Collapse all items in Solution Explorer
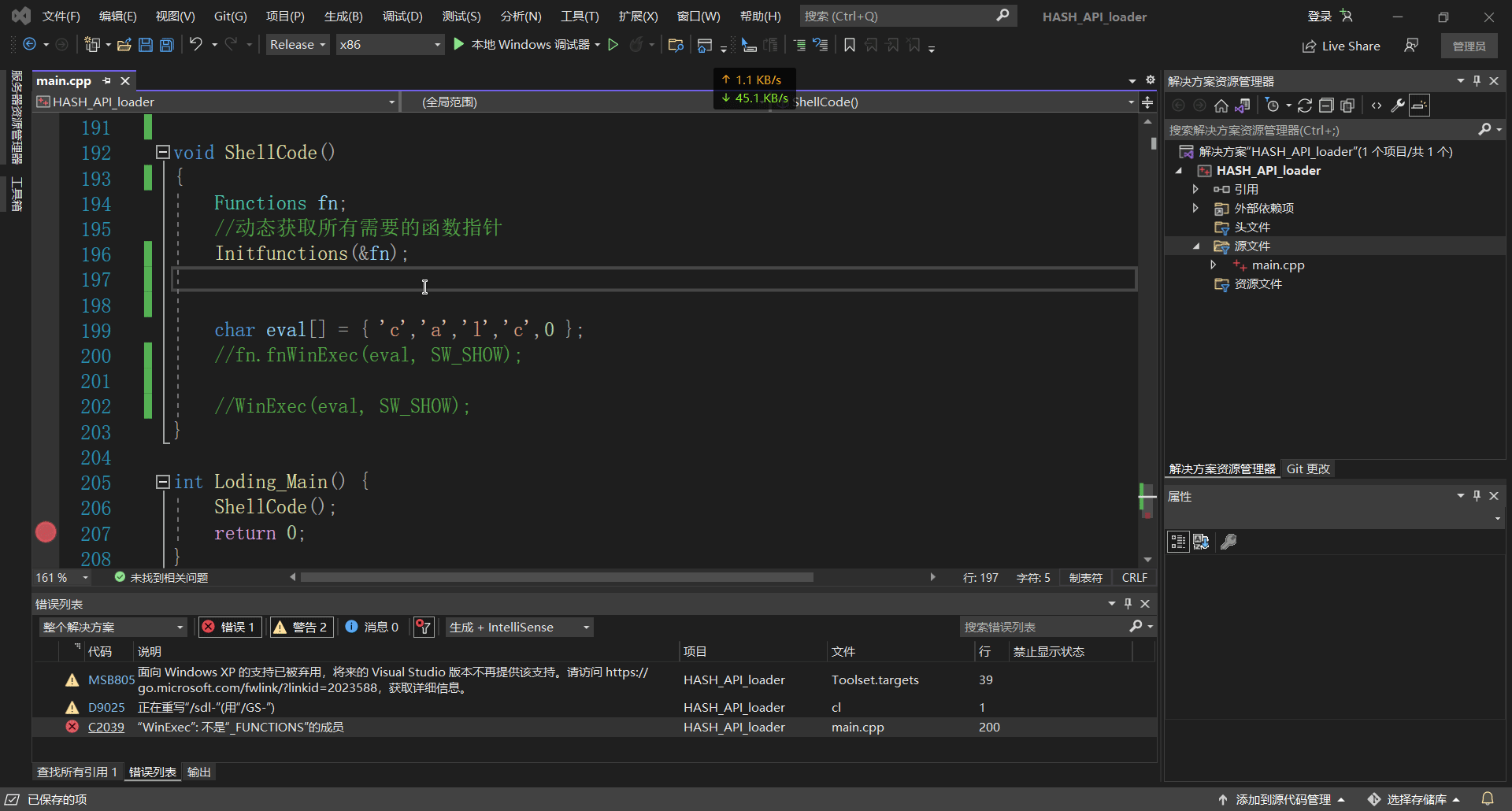Screen dimensions: 1512x811 click(x=1326, y=106)
